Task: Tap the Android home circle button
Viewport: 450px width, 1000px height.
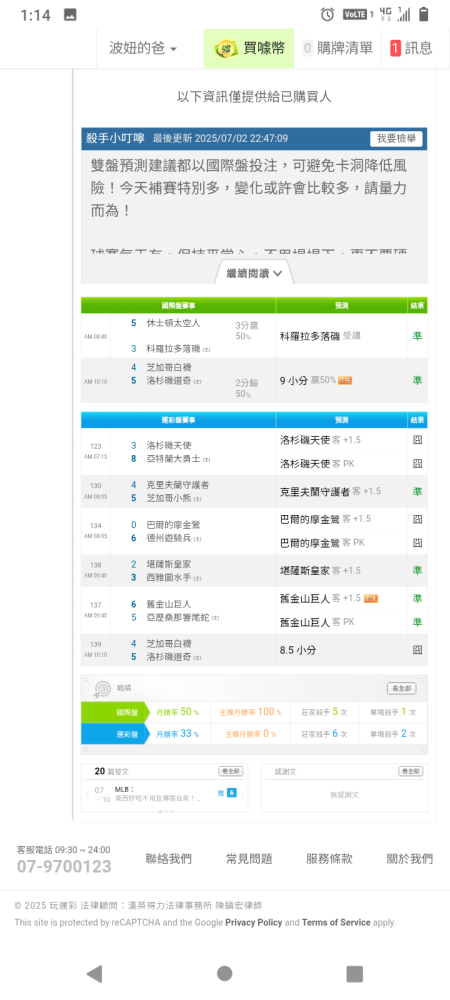Action: click(x=224, y=973)
